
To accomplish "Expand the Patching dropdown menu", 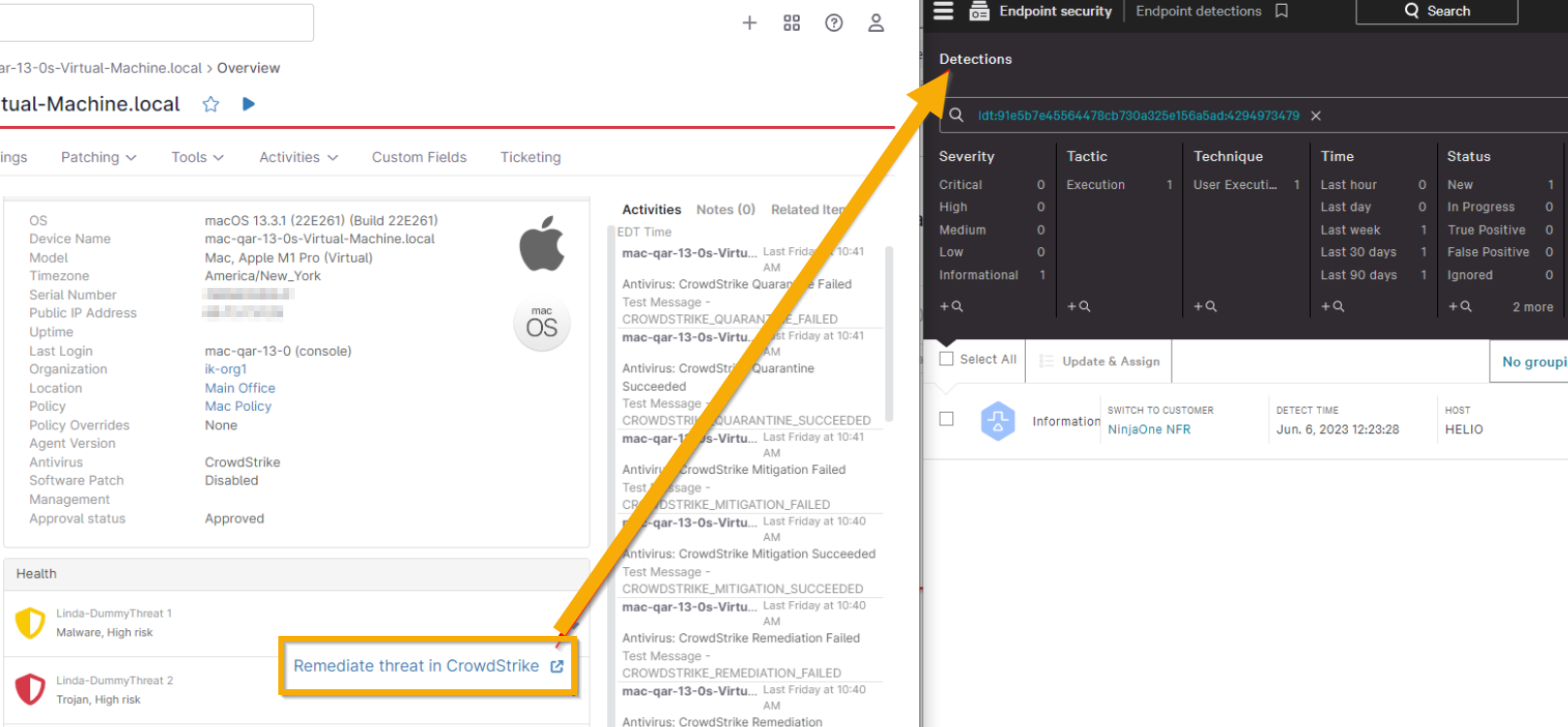I will [x=98, y=157].
